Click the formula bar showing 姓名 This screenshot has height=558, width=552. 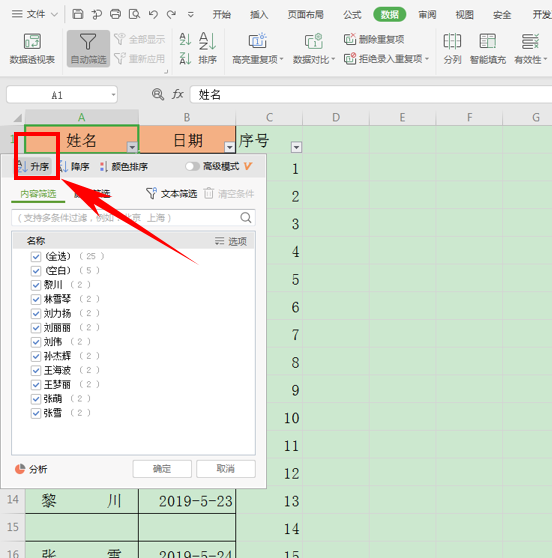pos(371,95)
